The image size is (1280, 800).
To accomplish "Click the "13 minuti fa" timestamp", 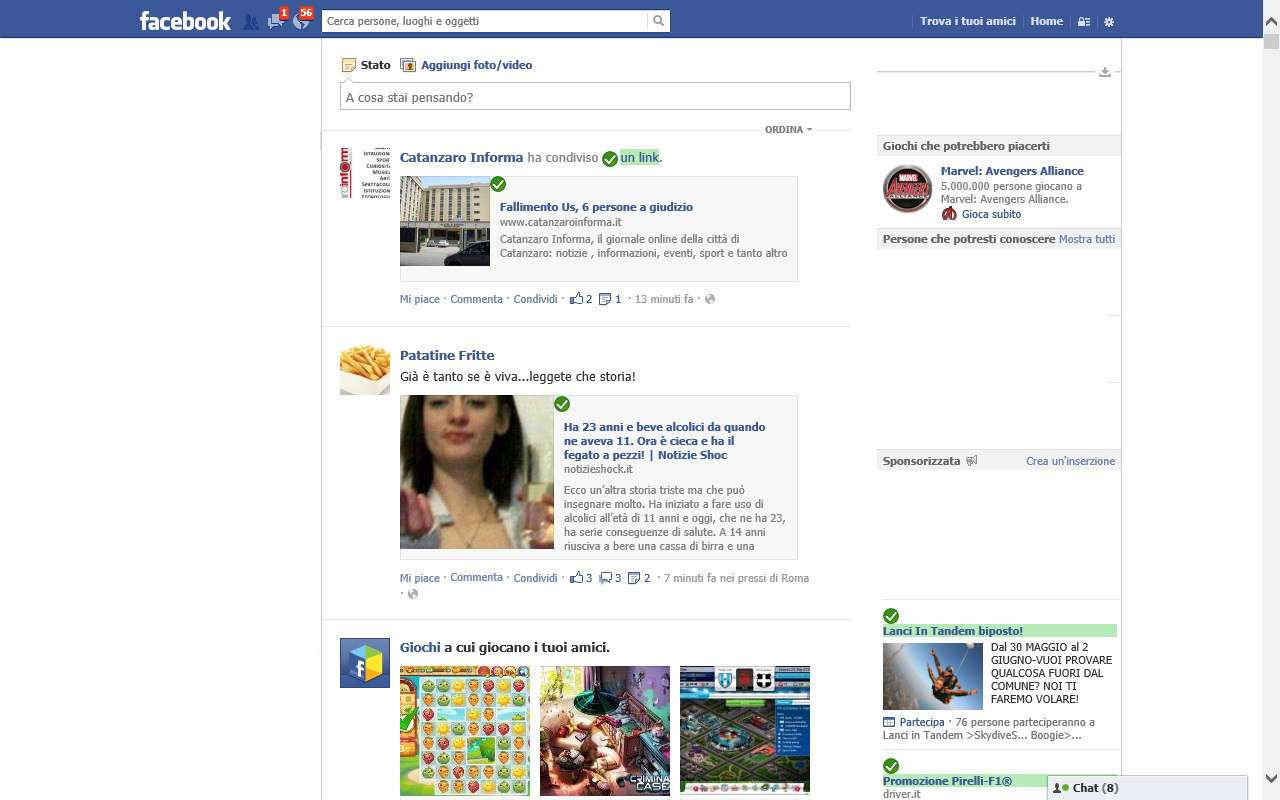I will click(664, 299).
